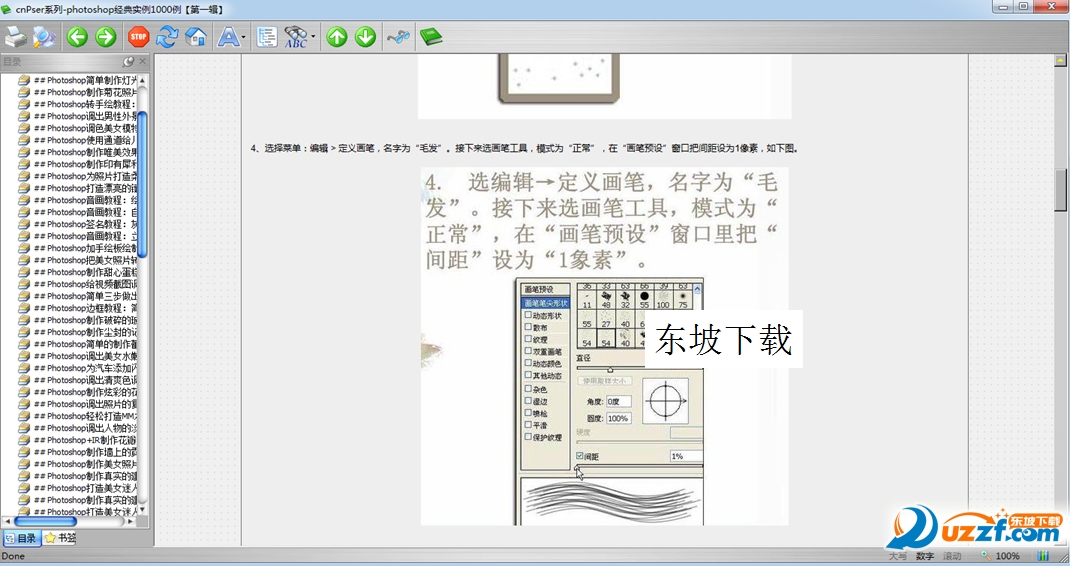
Task: Click the main content scrollbar thumb
Action: coord(1060,190)
